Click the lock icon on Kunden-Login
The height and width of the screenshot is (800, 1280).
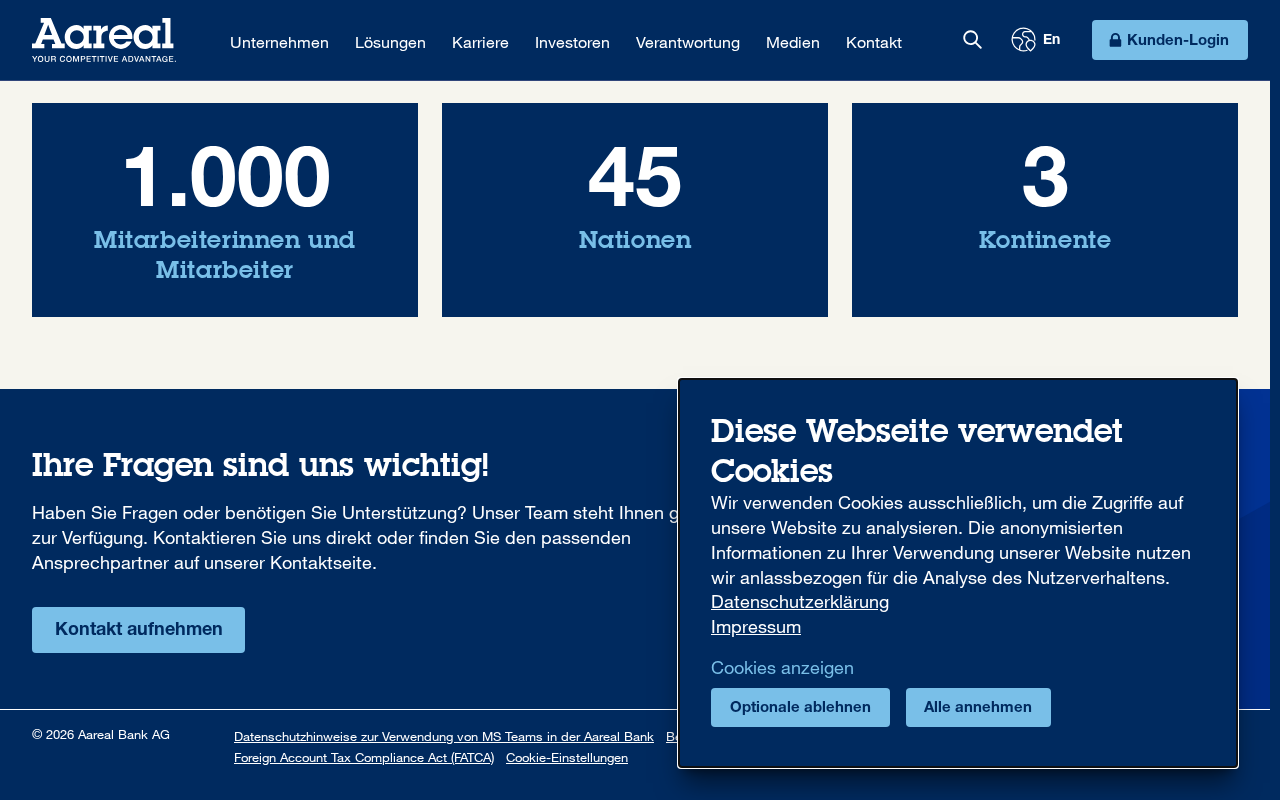tap(1116, 40)
